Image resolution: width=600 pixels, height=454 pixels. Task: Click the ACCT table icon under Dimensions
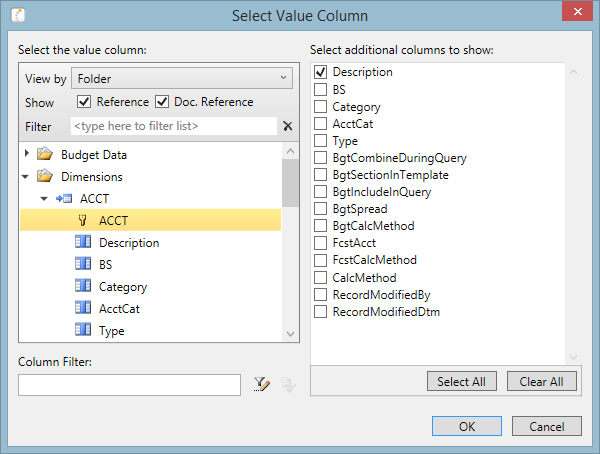(64, 199)
